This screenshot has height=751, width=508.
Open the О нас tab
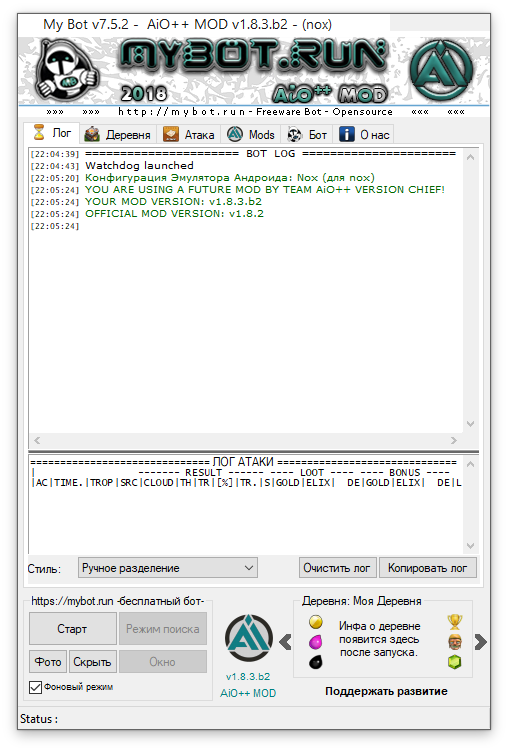(364, 135)
